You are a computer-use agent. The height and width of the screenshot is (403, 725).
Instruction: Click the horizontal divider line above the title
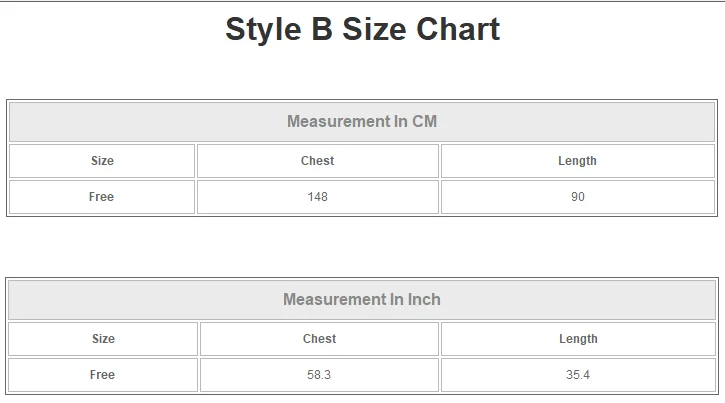click(x=362, y=1)
